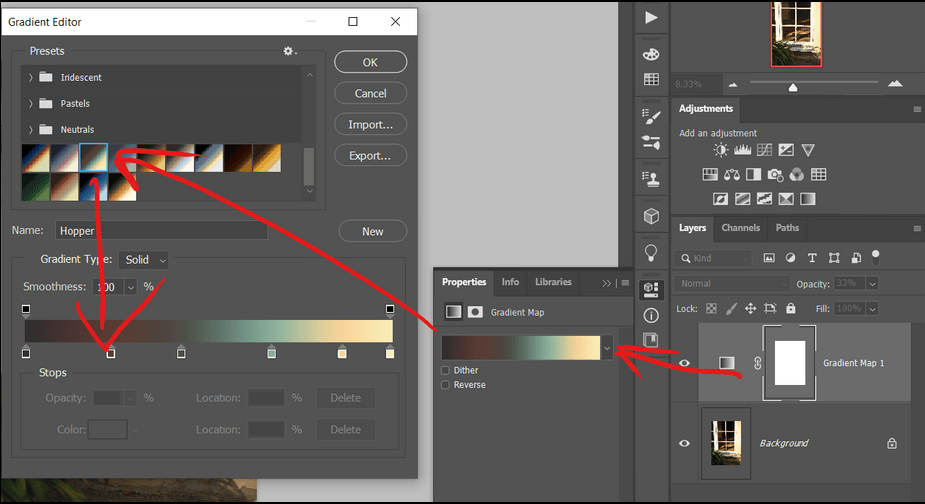Viewport: 925px width, 504px height.
Task: Add a Curves adjustment
Action: point(764,150)
